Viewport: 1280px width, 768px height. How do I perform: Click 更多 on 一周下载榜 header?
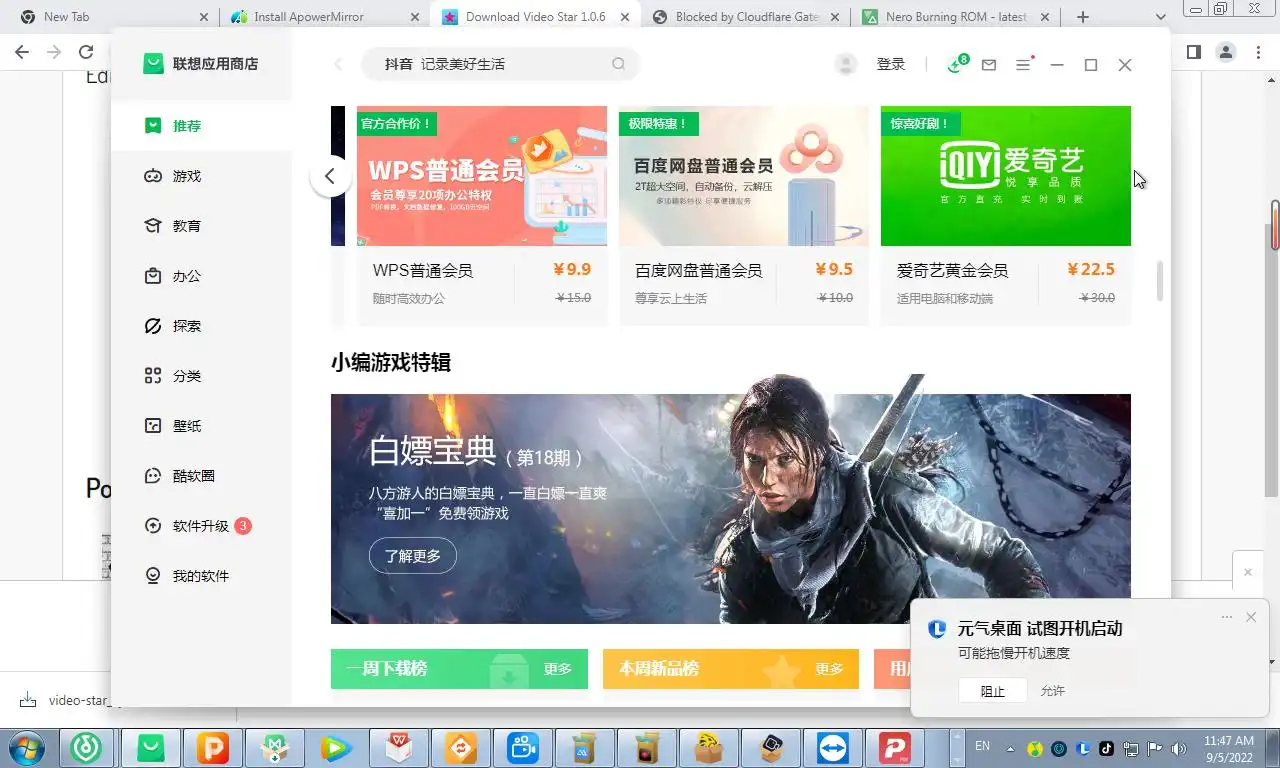coord(558,669)
